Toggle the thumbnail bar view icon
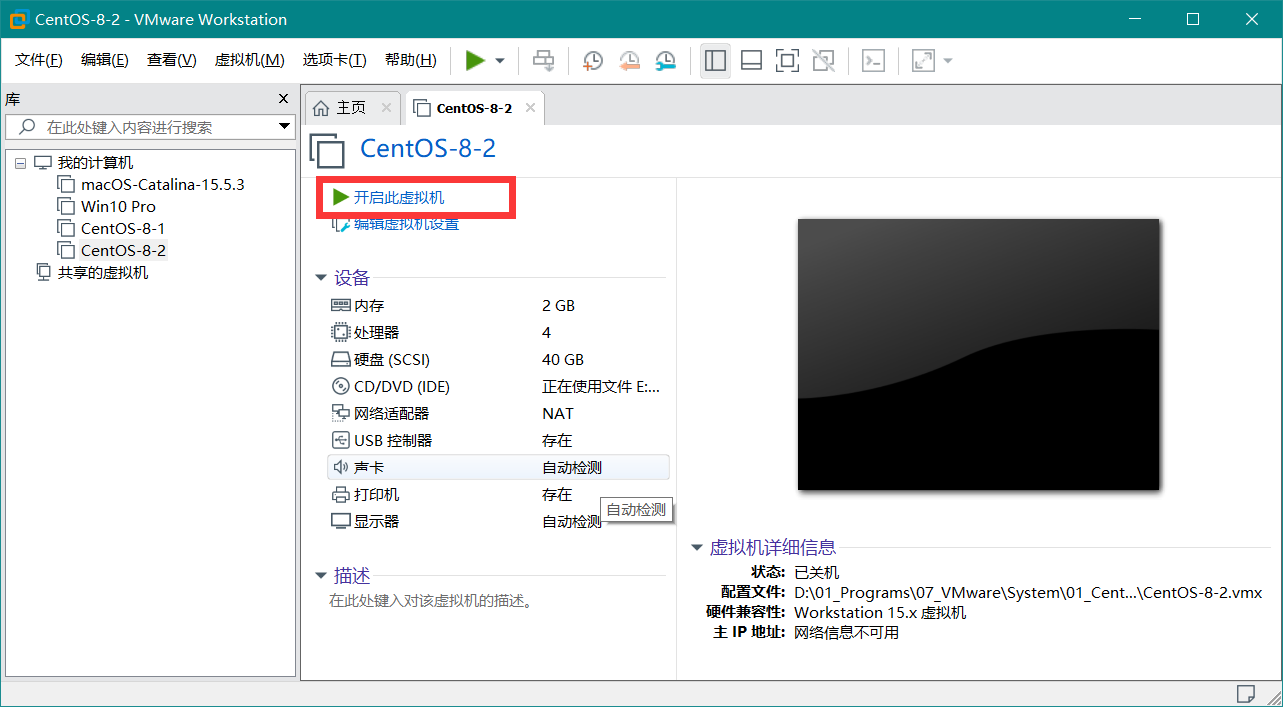This screenshot has height=707, width=1283. [x=751, y=61]
